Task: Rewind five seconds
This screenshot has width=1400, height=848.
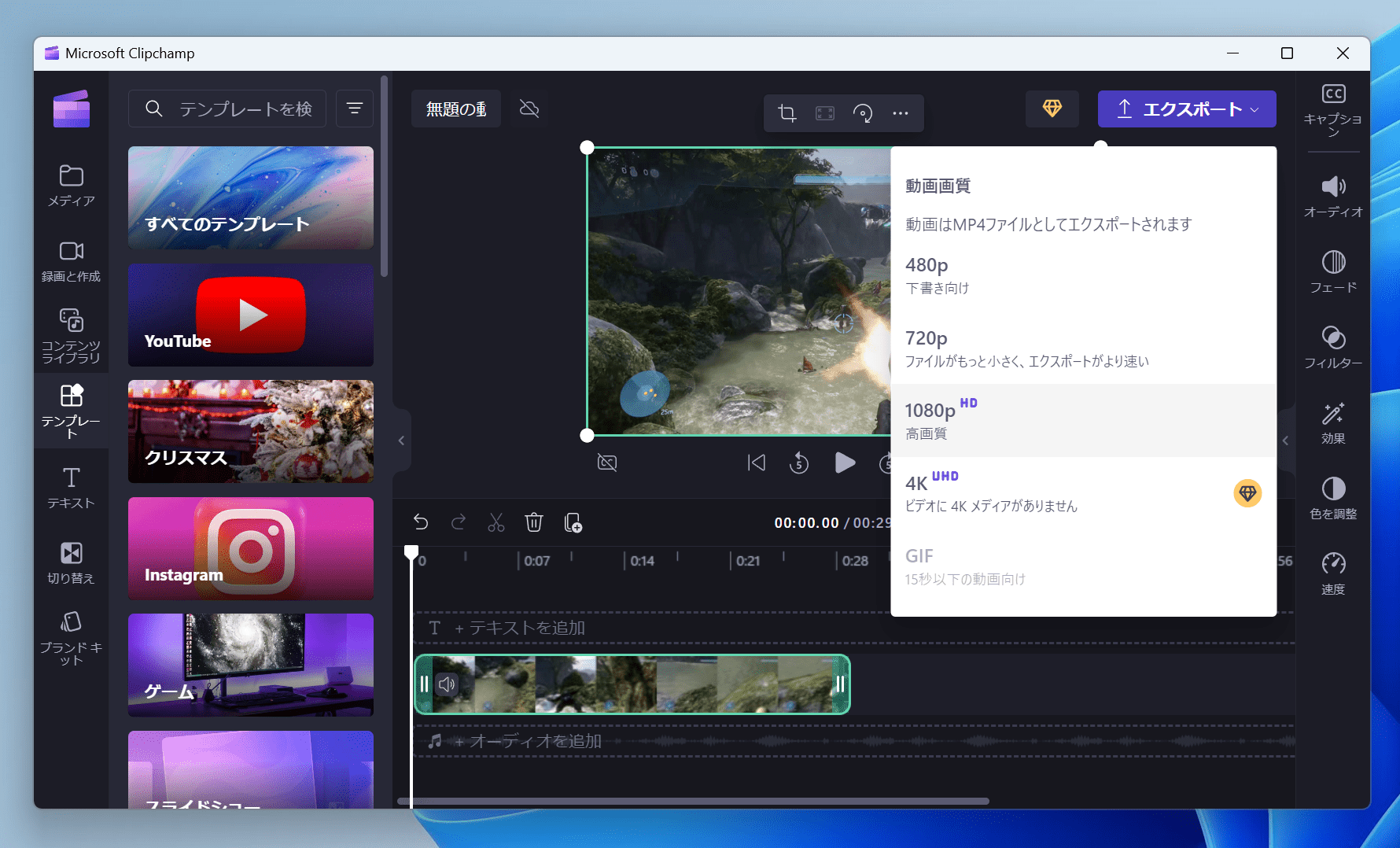Action: (799, 463)
